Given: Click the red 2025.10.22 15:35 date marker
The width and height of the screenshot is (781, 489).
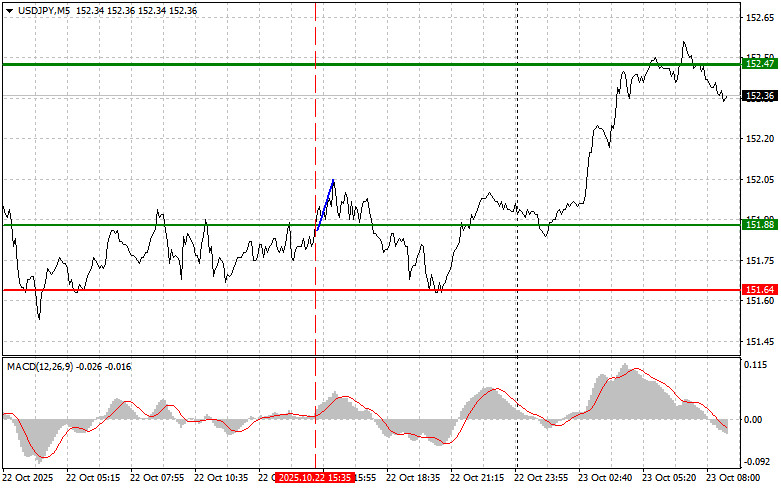Looking at the screenshot, I should (x=315, y=479).
